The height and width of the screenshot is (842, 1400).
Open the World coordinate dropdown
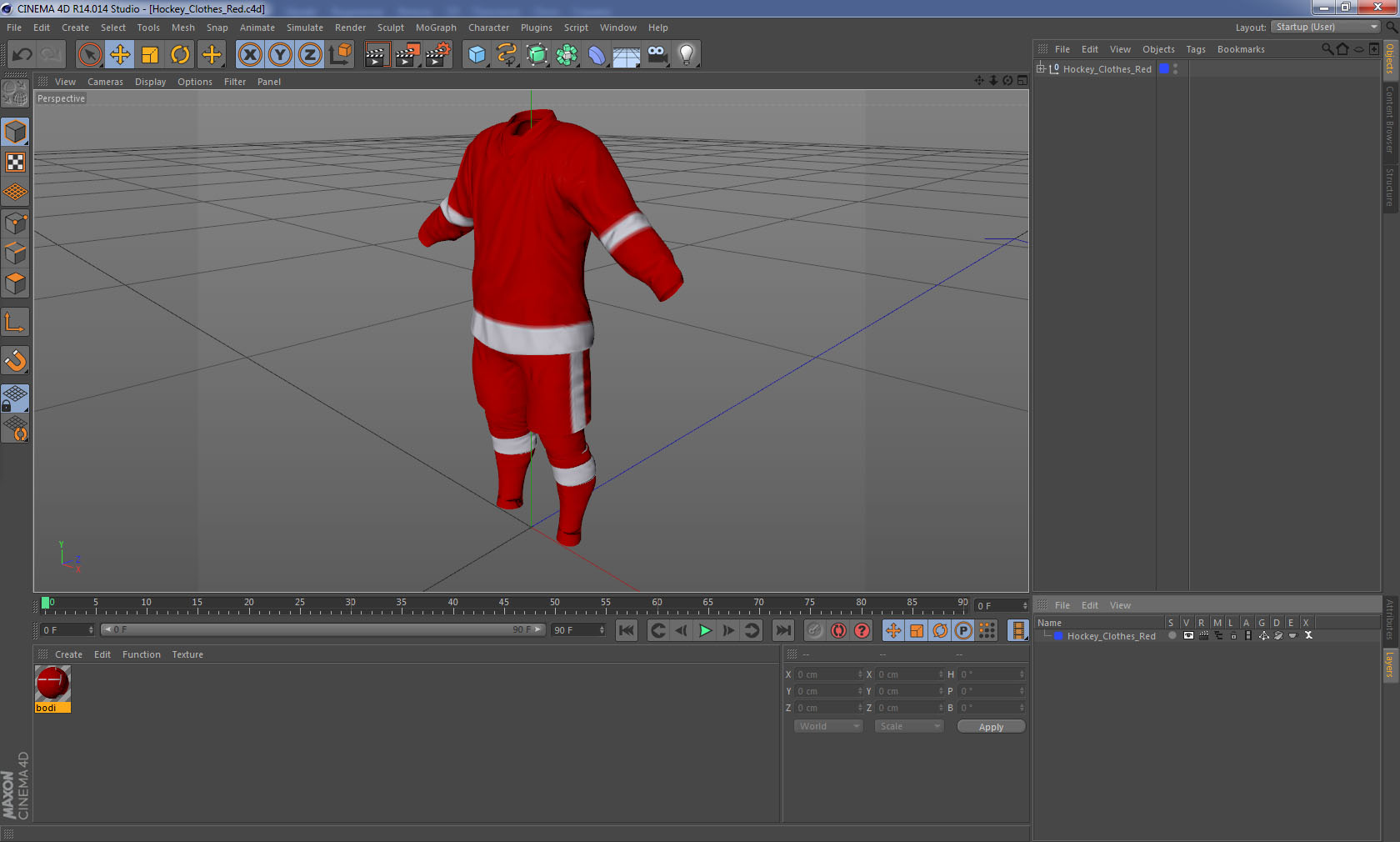827,726
